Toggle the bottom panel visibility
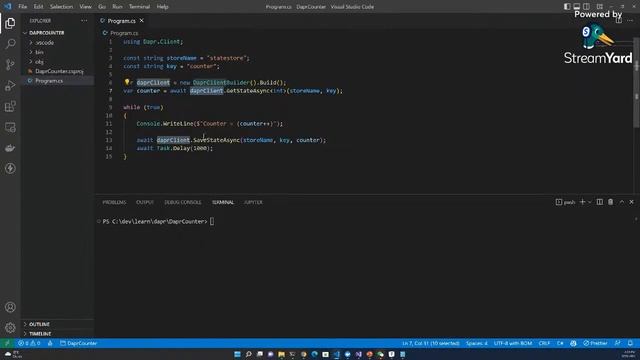Viewport: 640px width, 360px height. (577, 7)
